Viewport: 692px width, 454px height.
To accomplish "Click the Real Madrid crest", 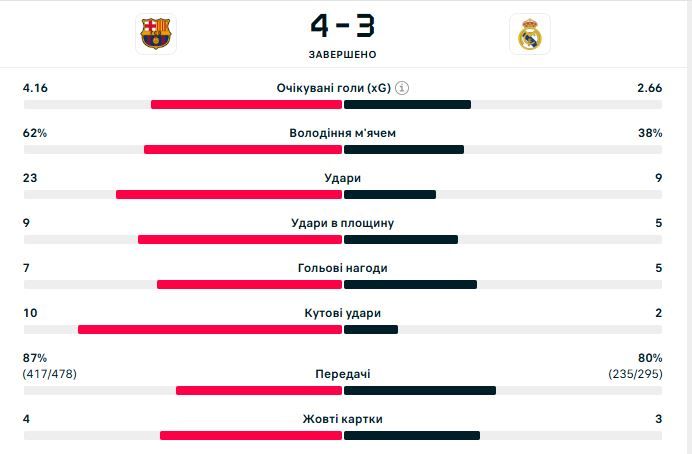I will (x=529, y=34).
